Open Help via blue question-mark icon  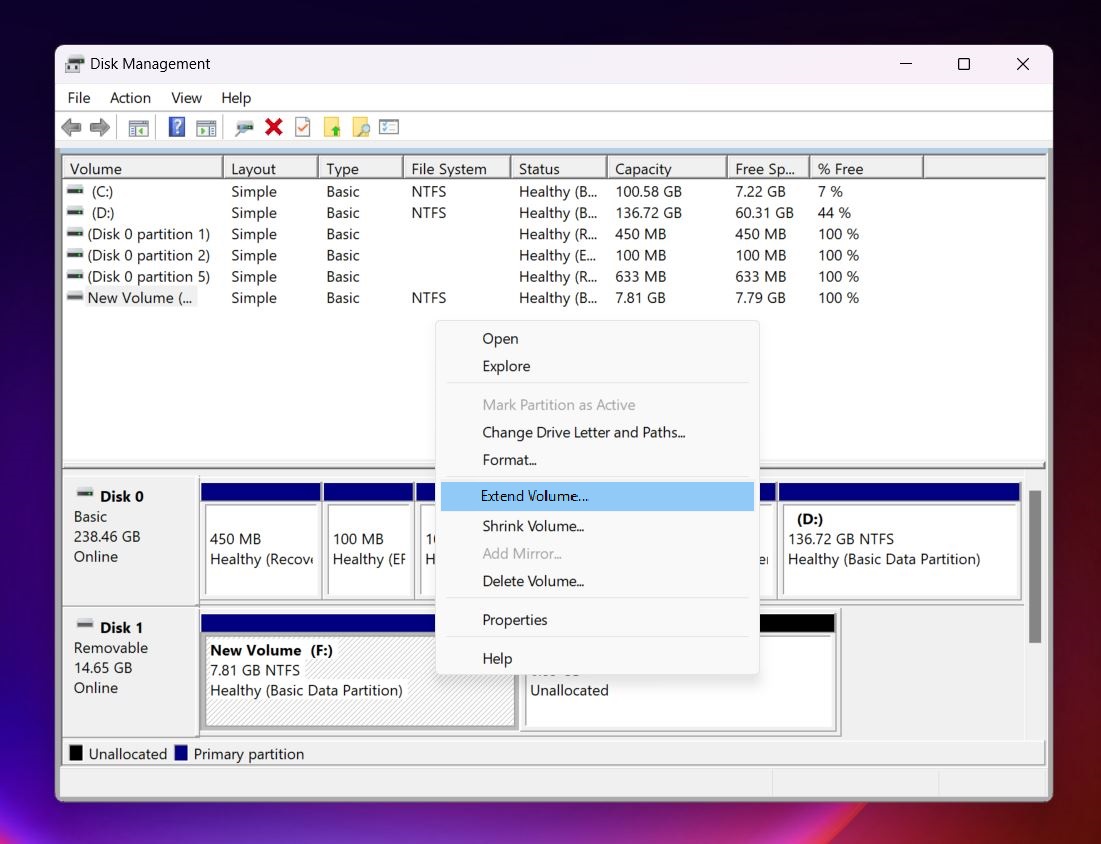pyautogui.click(x=176, y=127)
